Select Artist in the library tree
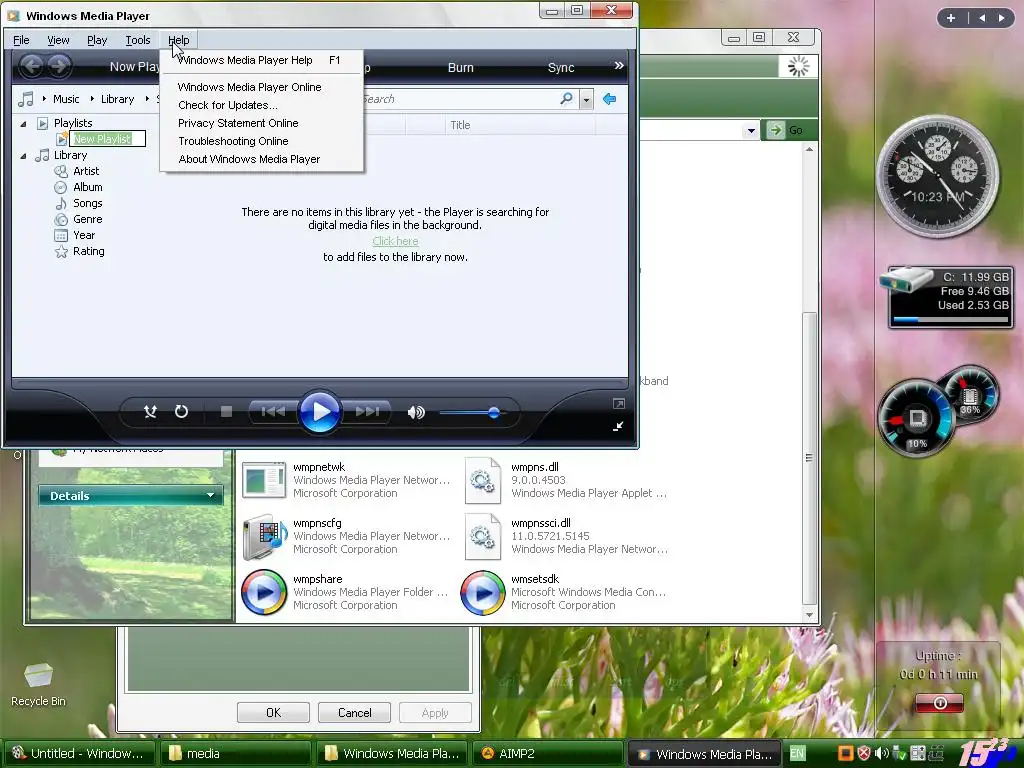This screenshot has height=768, width=1024. (x=86, y=171)
